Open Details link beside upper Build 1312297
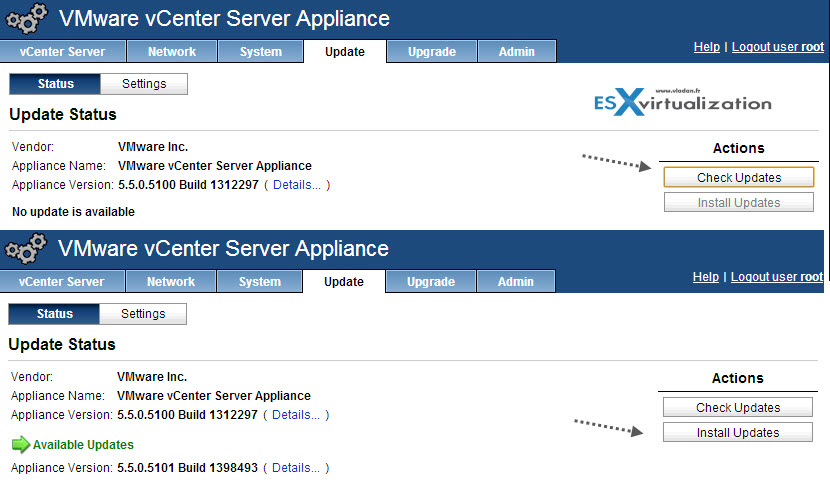 (x=296, y=185)
